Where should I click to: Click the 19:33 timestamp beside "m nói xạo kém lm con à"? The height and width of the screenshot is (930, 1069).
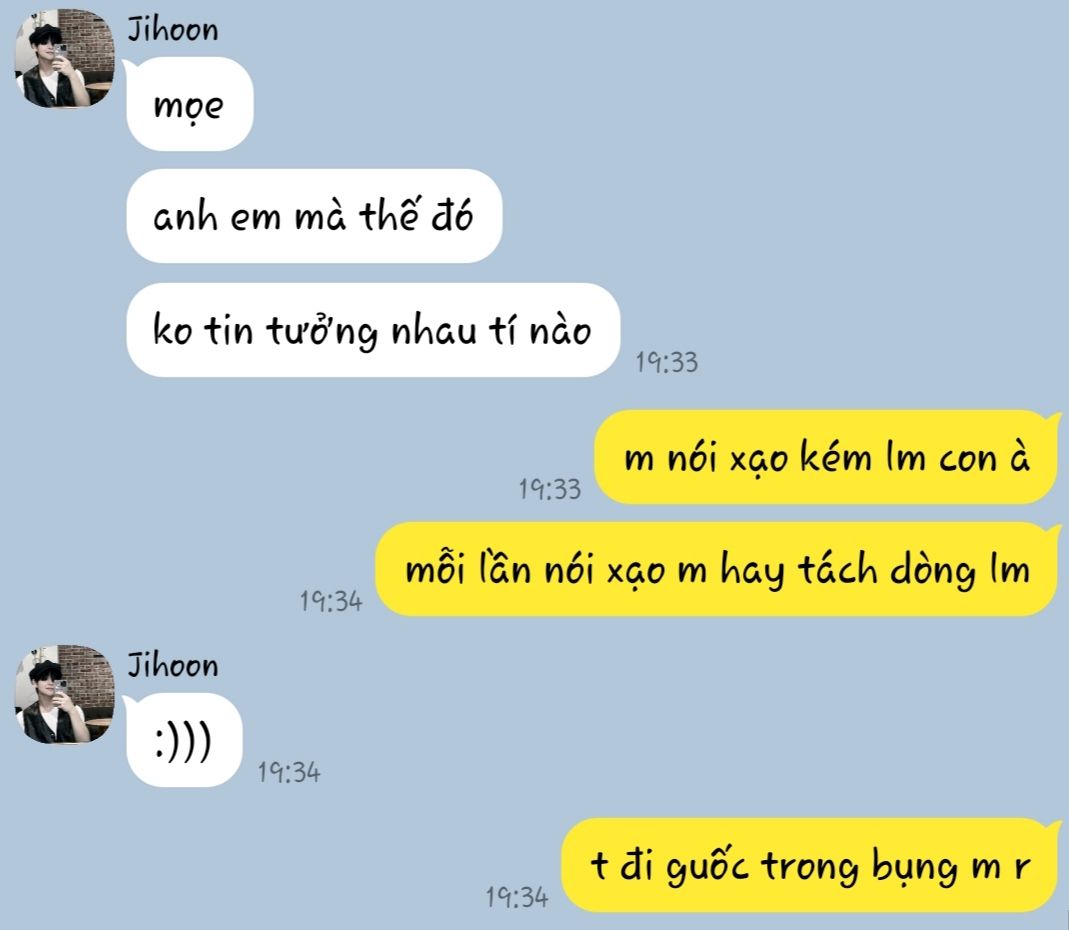point(549,489)
